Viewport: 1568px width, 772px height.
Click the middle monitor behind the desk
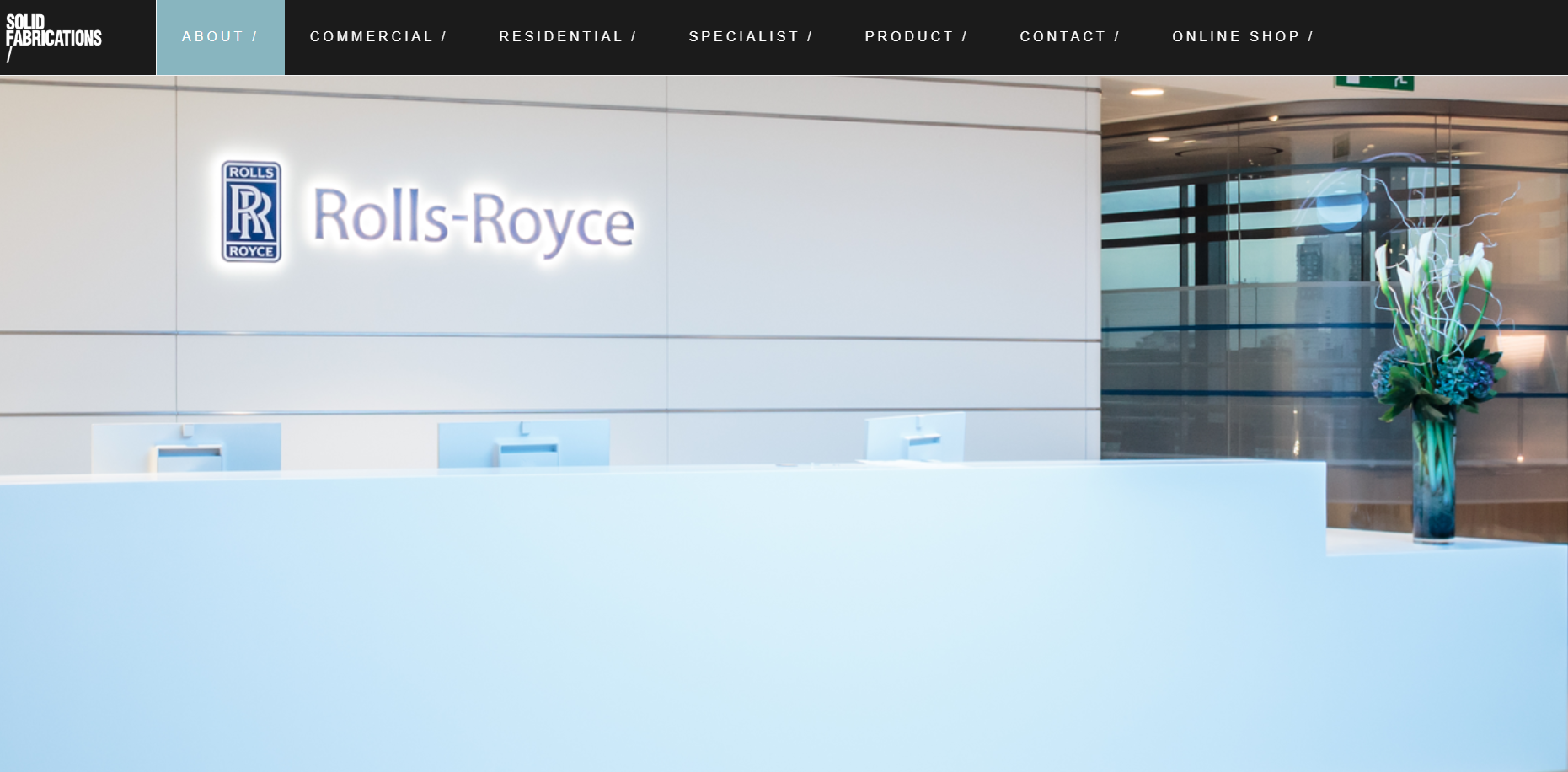pos(523,443)
